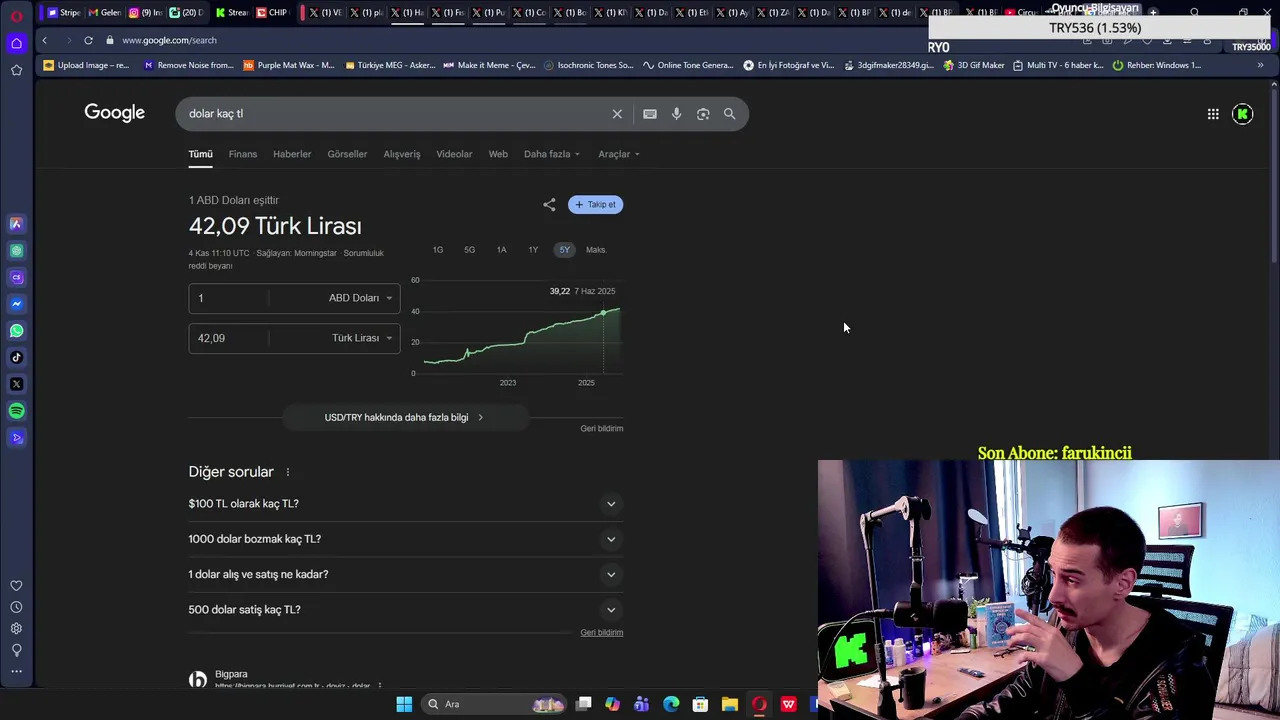1280x720 pixels.
Task: Open Messenger in the Opera sidebar
Action: pos(16,304)
